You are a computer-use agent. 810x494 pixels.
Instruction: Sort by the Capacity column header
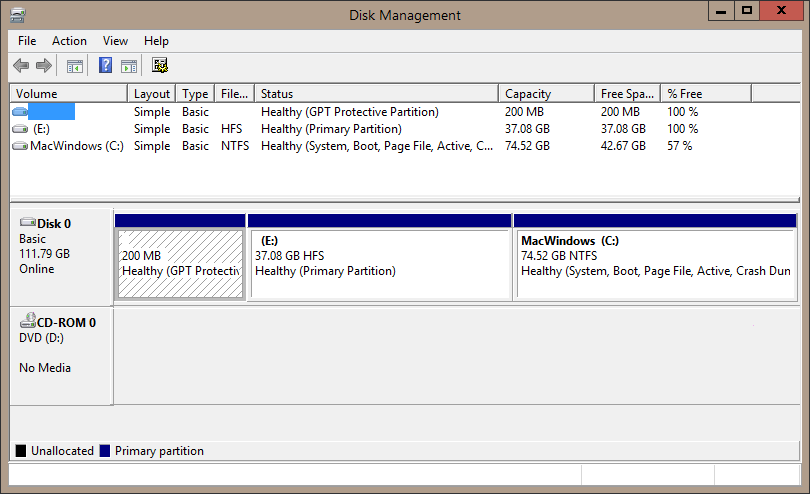click(x=545, y=94)
